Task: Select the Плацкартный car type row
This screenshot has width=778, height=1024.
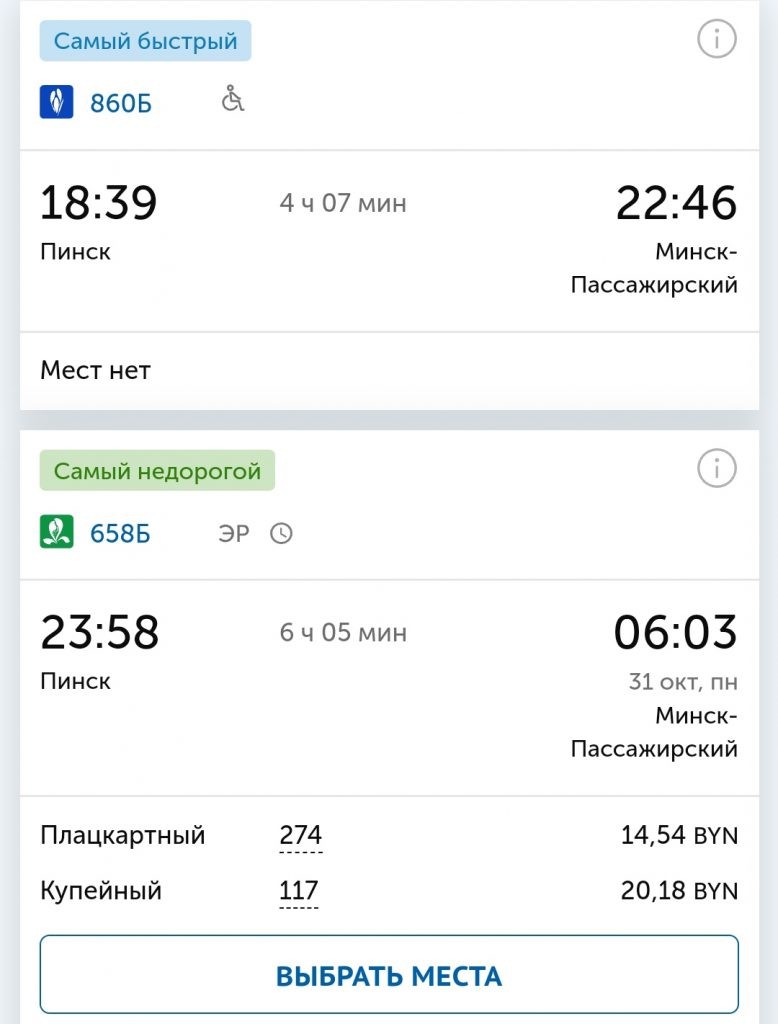Action: point(122,835)
